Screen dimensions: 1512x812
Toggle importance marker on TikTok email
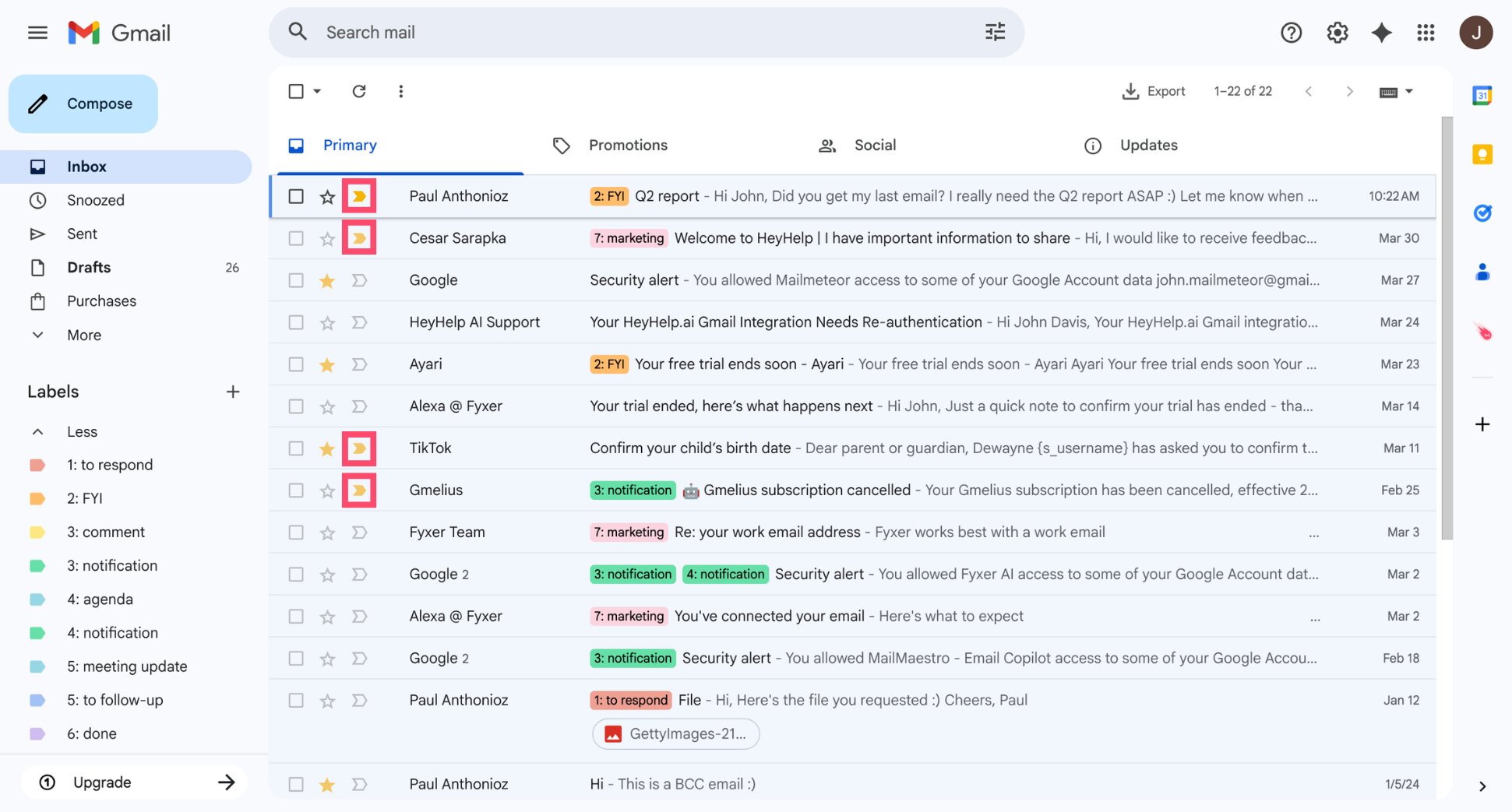click(359, 448)
